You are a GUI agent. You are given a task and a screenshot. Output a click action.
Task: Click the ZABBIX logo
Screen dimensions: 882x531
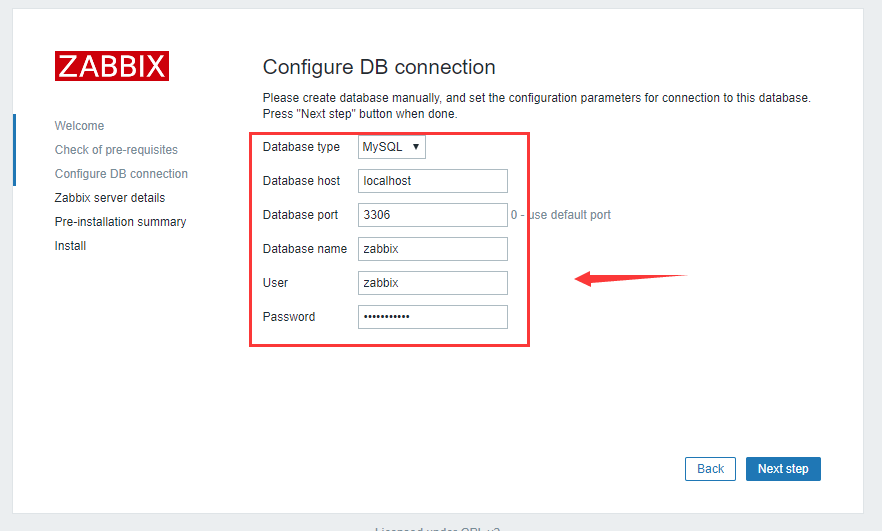pyautogui.click(x=112, y=66)
